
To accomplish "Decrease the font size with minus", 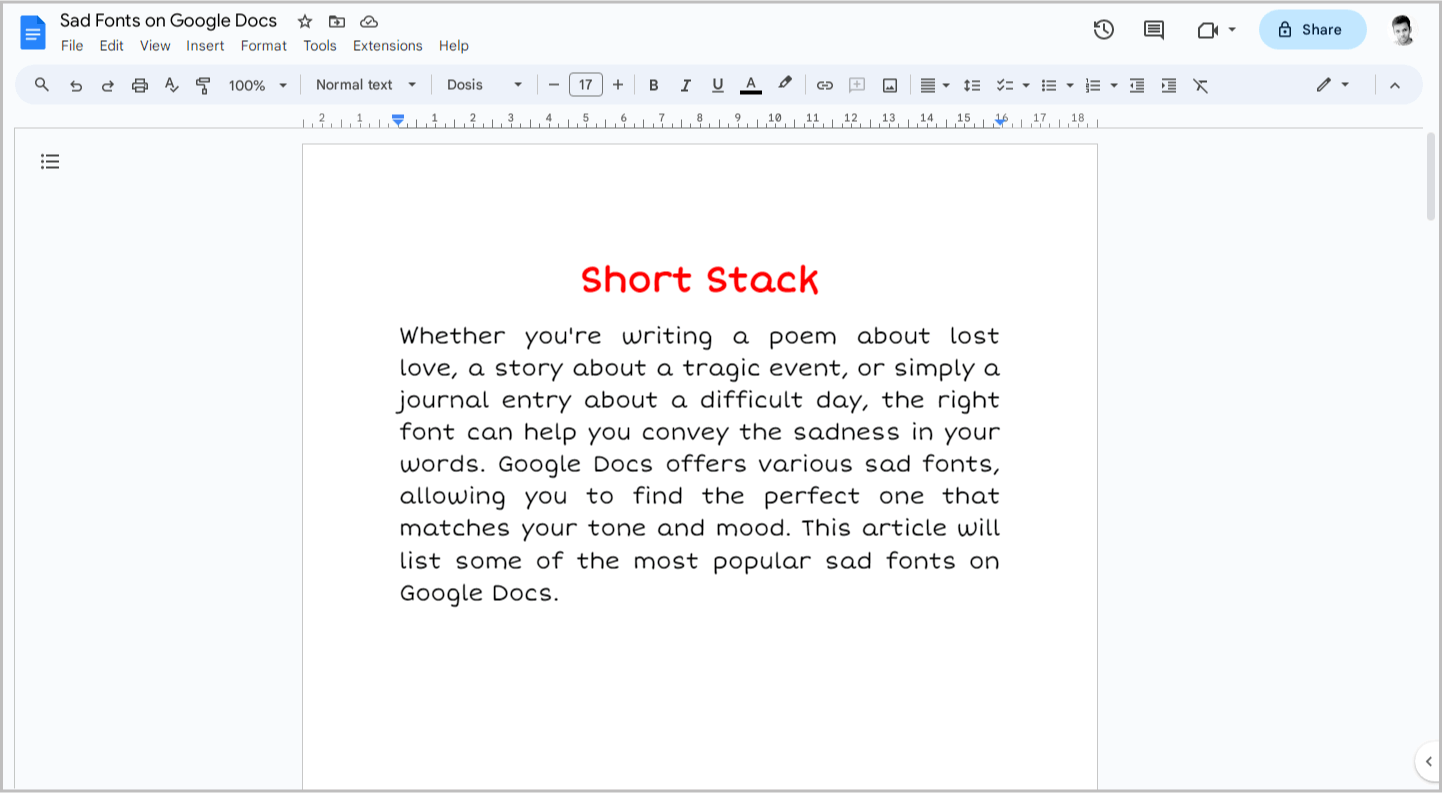I will pos(554,85).
